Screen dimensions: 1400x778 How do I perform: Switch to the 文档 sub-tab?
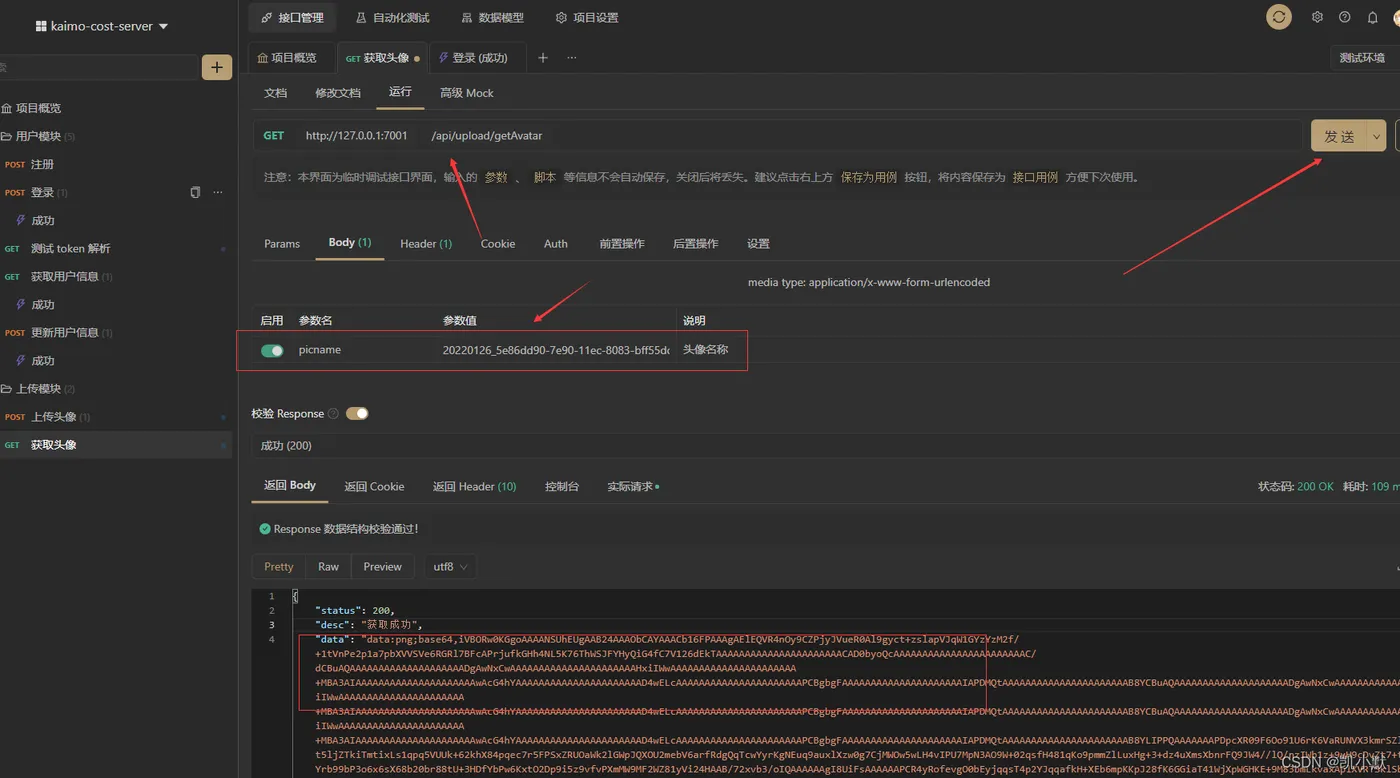pyautogui.click(x=276, y=93)
